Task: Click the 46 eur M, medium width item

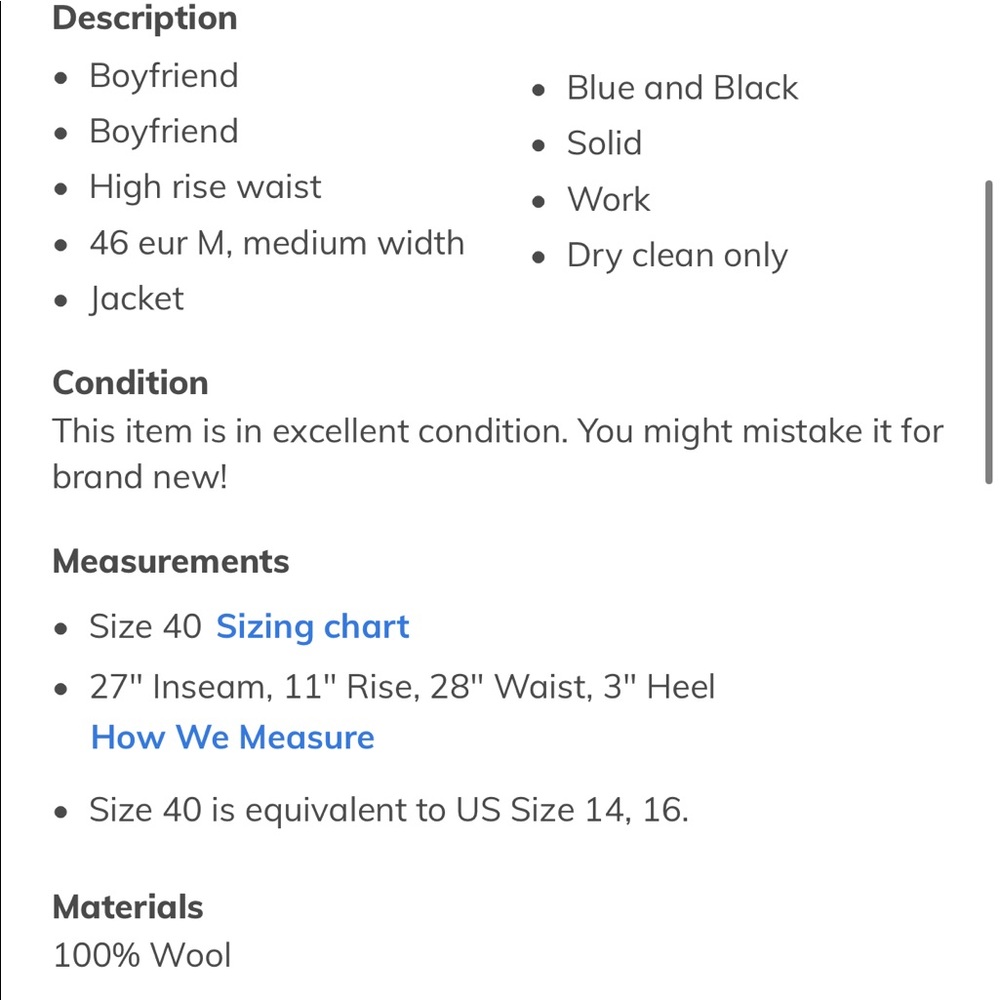Action: 277,244
